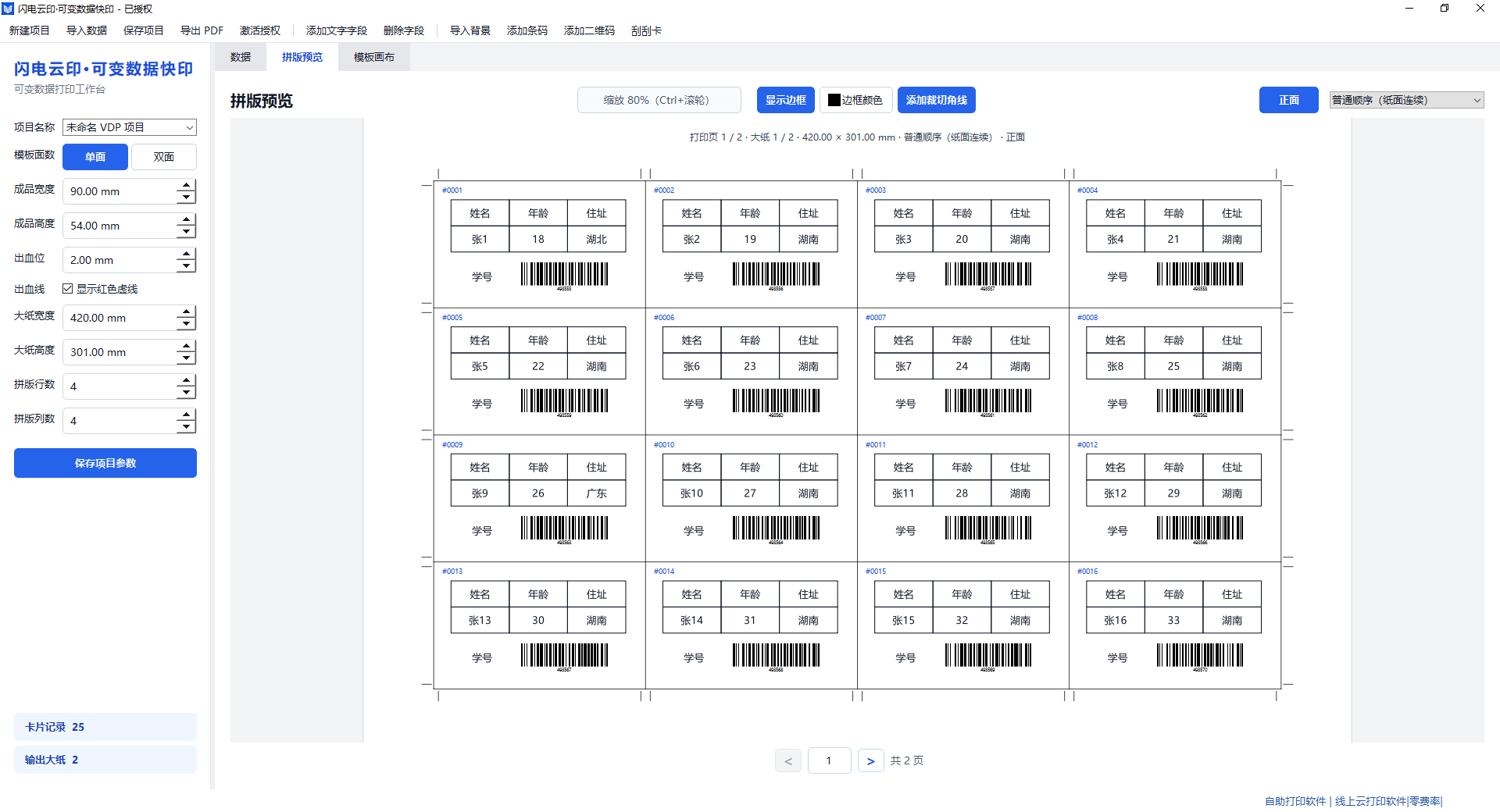Click the 正面 button
Viewport: 1500px width, 812px height.
[1289, 100]
